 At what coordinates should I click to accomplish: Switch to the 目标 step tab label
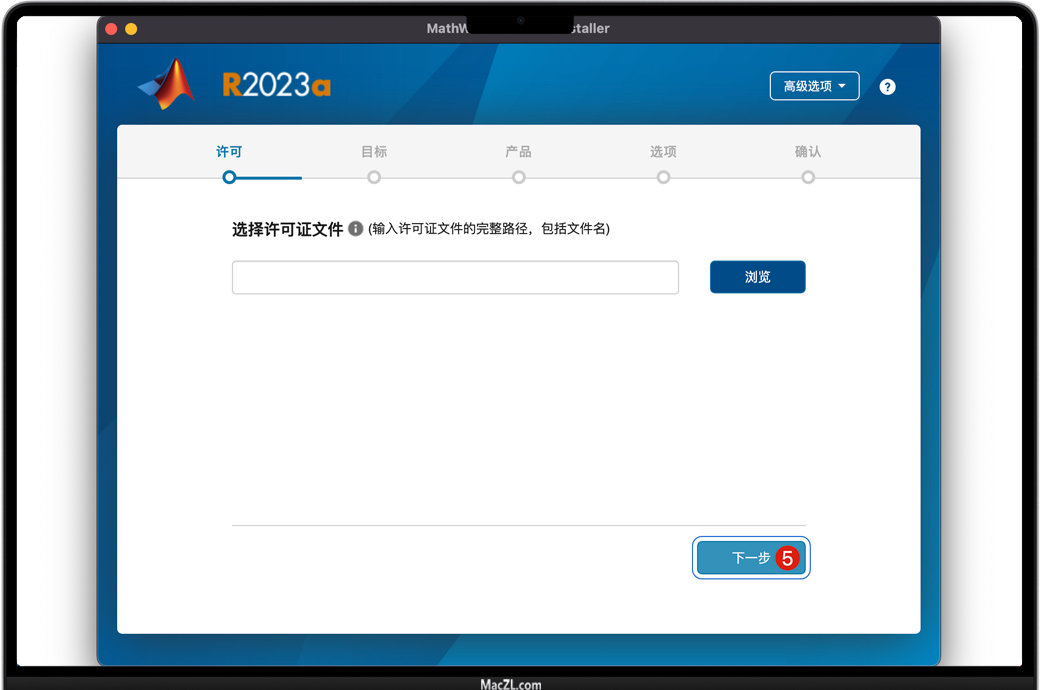tap(374, 152)
